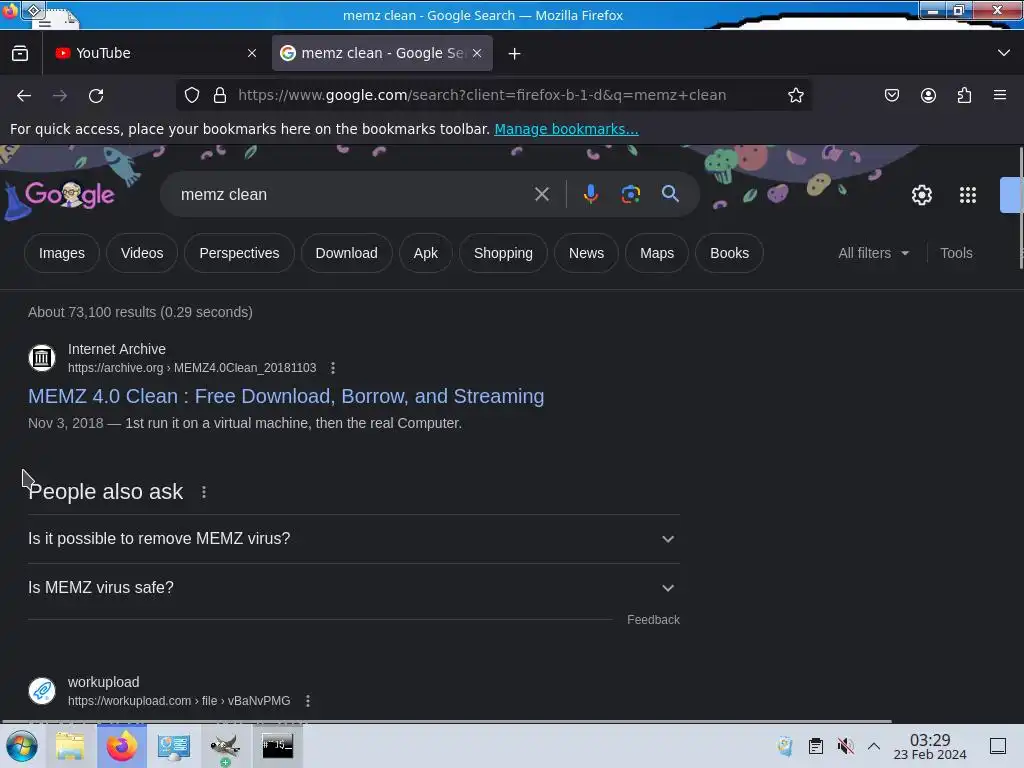The width and height of the screenshot is (1024, 768).
Task: Click inside the Google search box
Action: coord(353,195)
